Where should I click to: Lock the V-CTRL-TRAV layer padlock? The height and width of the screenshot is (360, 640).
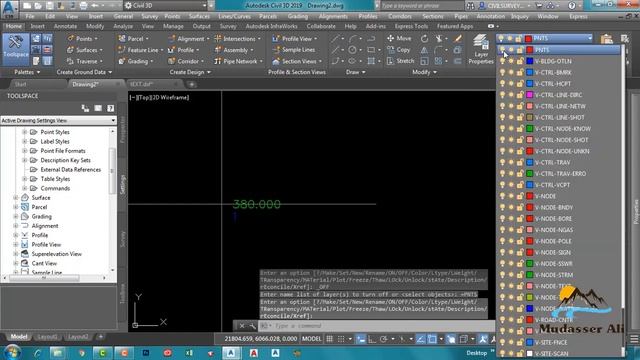click(520, 162)
